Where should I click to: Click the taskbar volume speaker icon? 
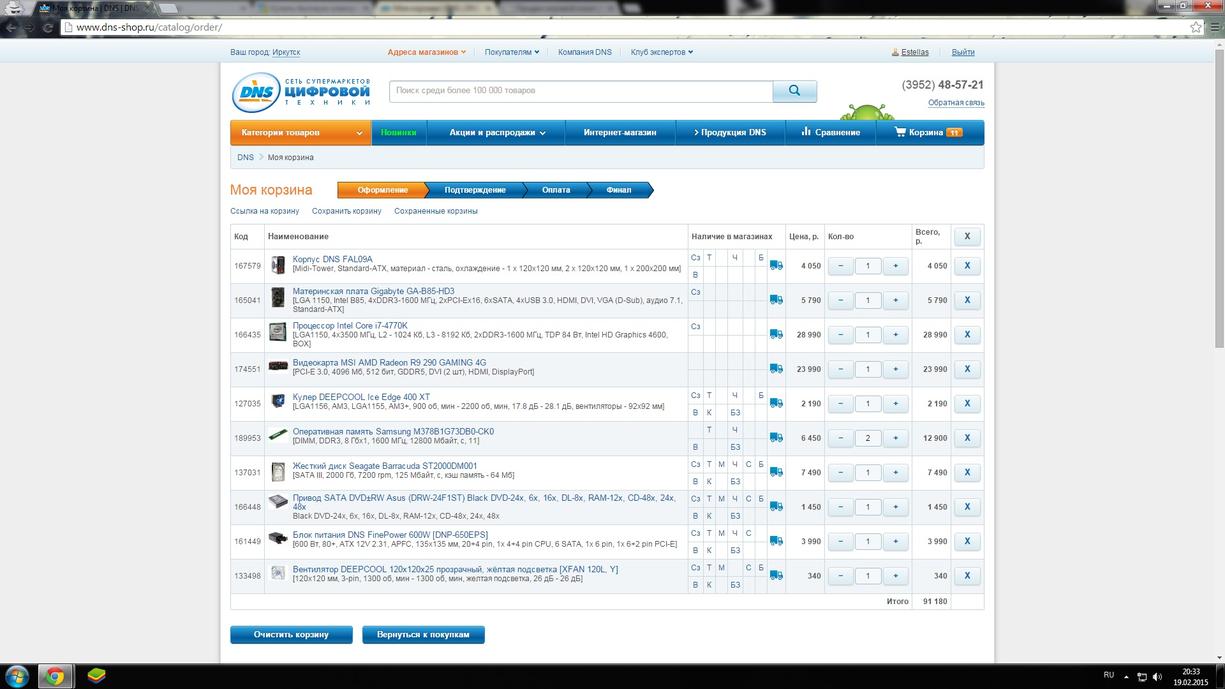pyautogui.click(x=1156, y=676)
